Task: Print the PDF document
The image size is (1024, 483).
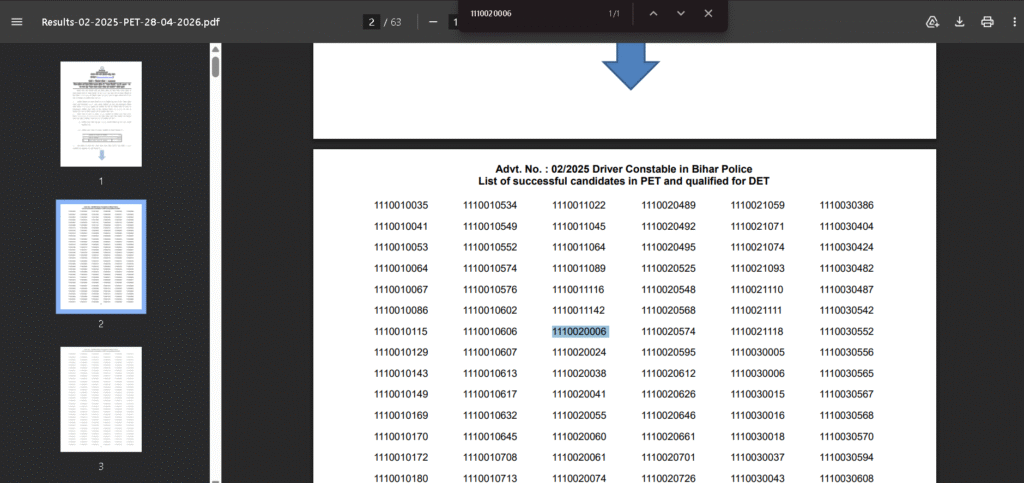Action: 987,22
